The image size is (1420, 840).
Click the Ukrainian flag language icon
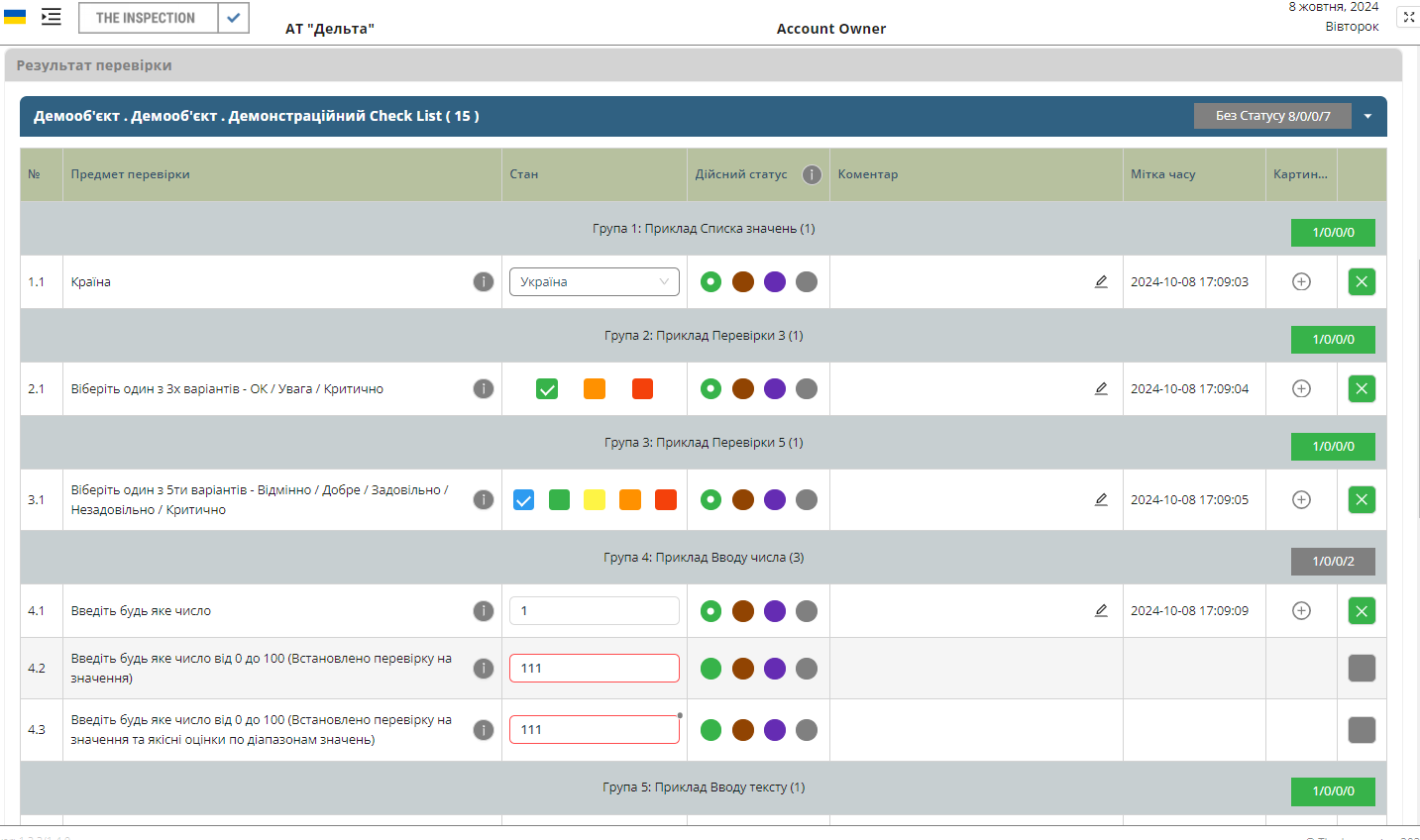click(x=15, y=17)
